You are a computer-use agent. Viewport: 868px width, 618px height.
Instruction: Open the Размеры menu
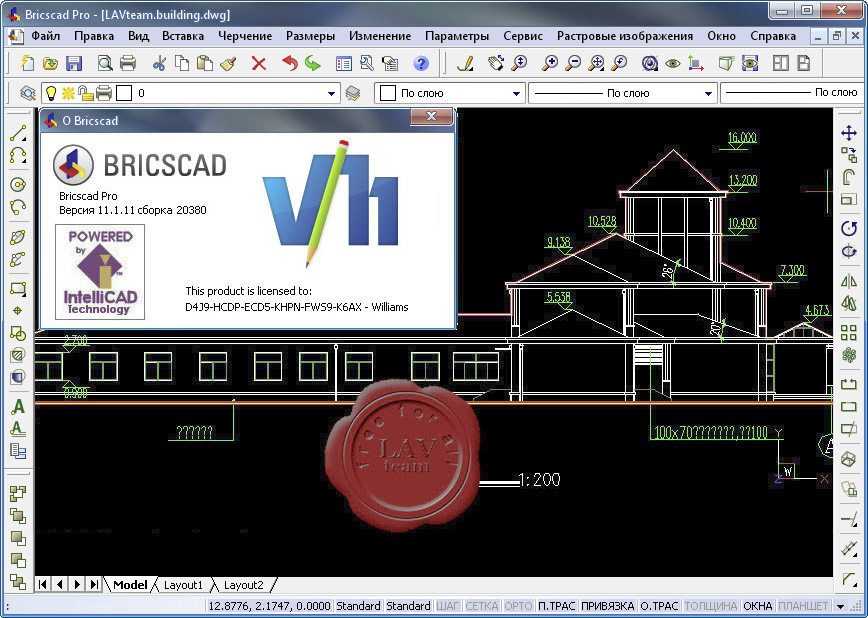[310, 36]
